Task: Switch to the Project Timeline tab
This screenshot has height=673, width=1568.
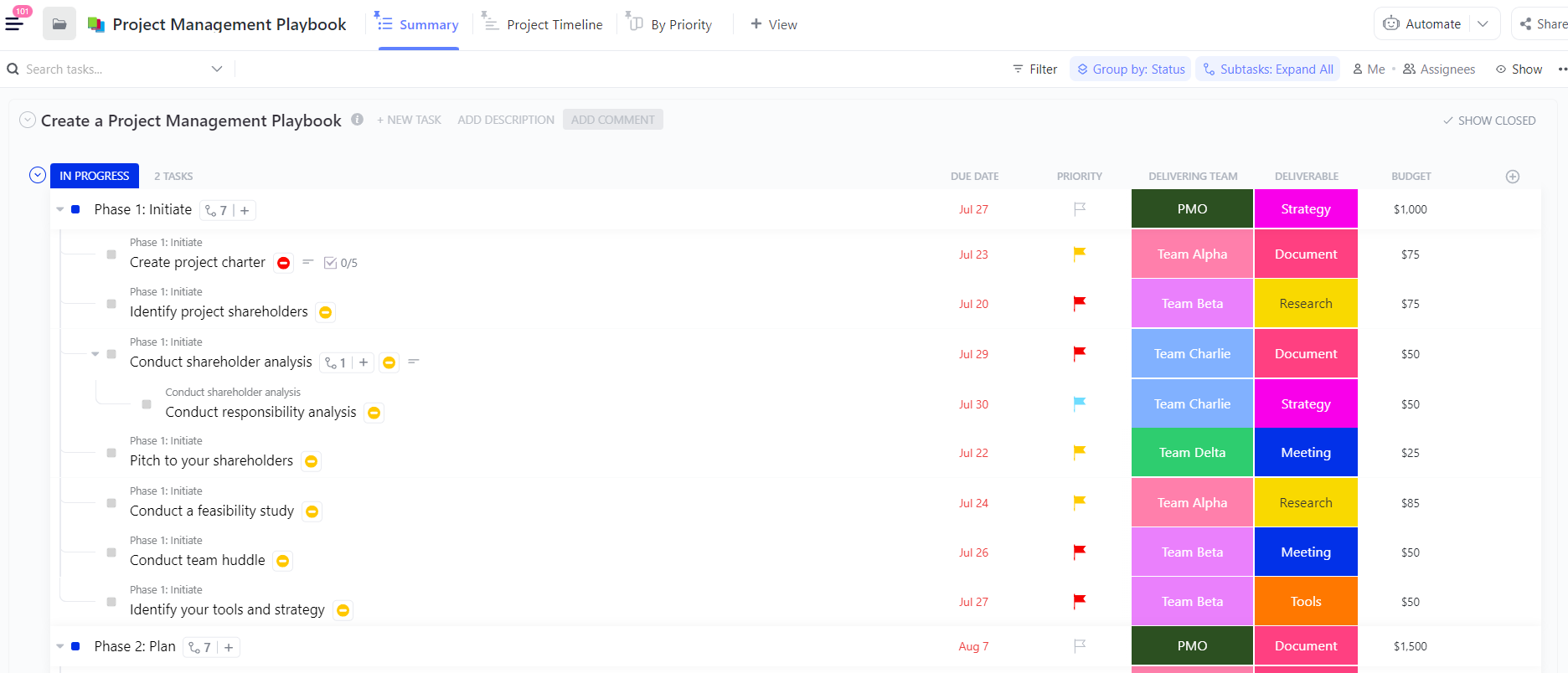Action: click(x=542, y=25)
